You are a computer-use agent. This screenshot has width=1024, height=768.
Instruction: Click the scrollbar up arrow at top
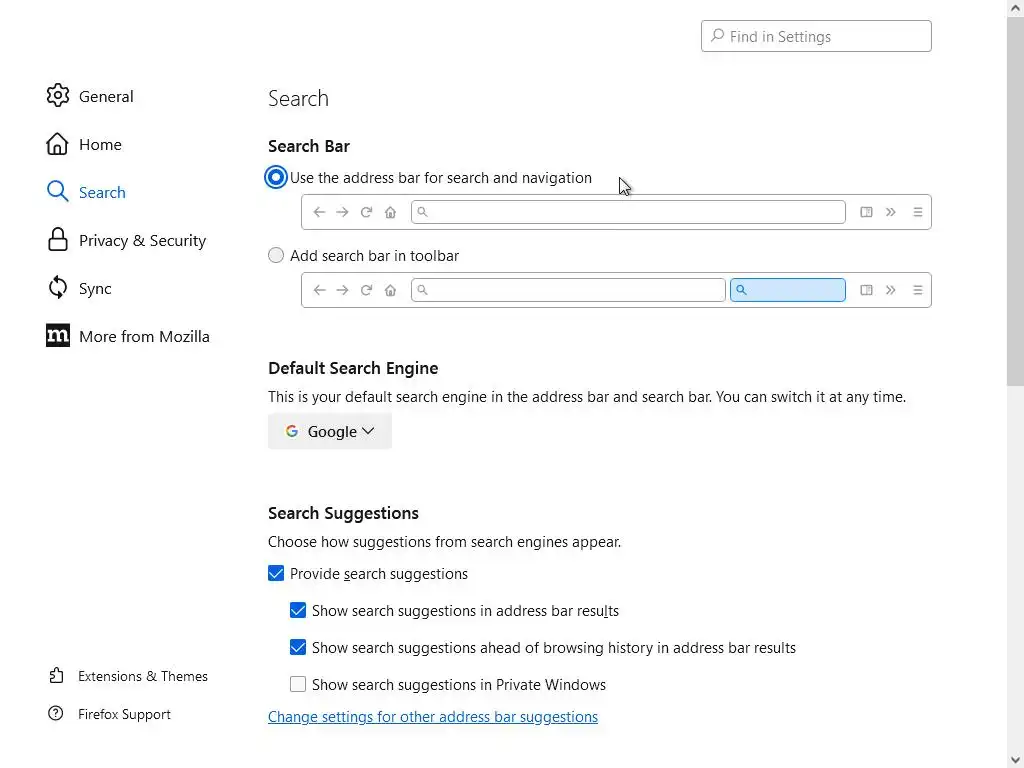point(1015,8)
